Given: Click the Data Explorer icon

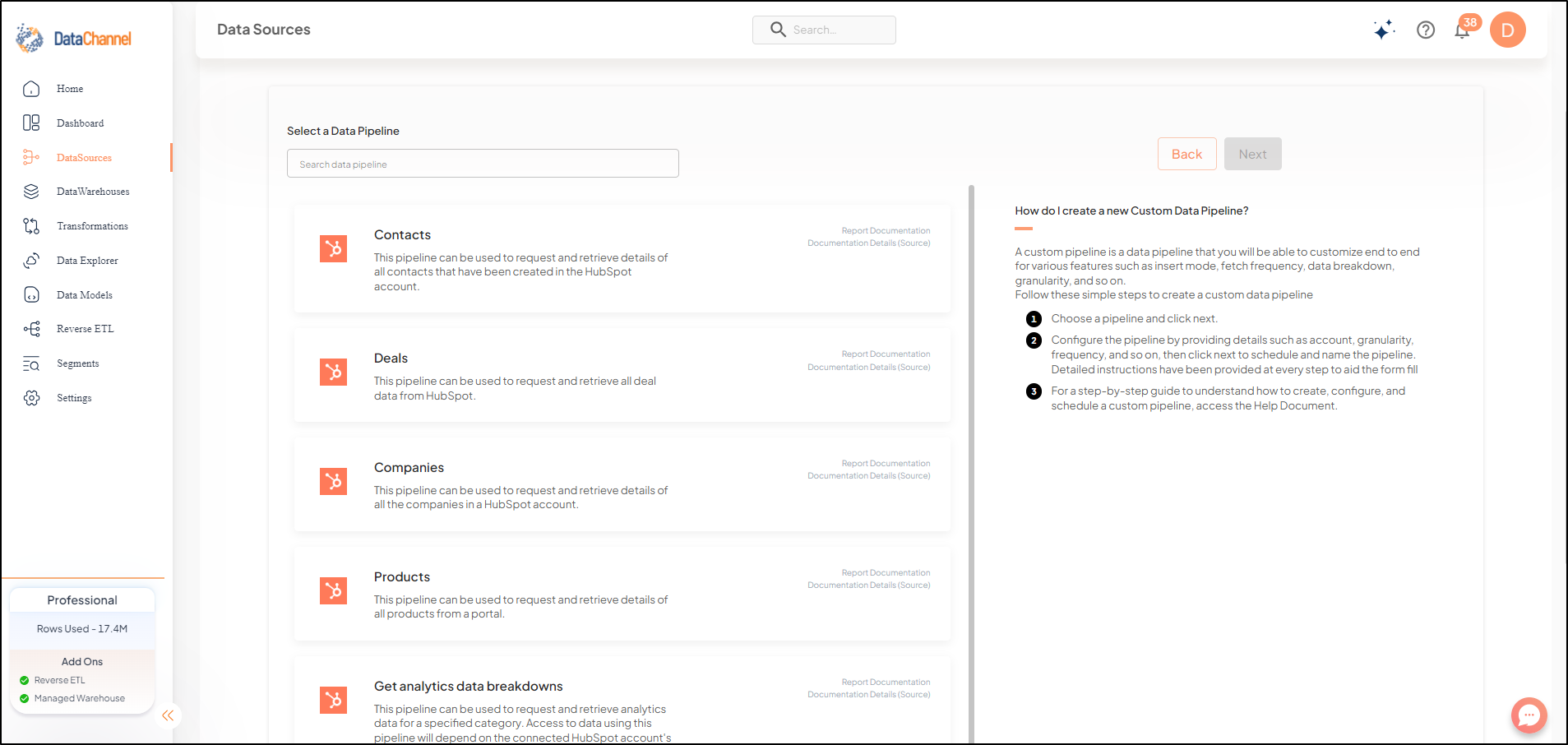Looking at the screenshot, I should [x=31, y=261].
